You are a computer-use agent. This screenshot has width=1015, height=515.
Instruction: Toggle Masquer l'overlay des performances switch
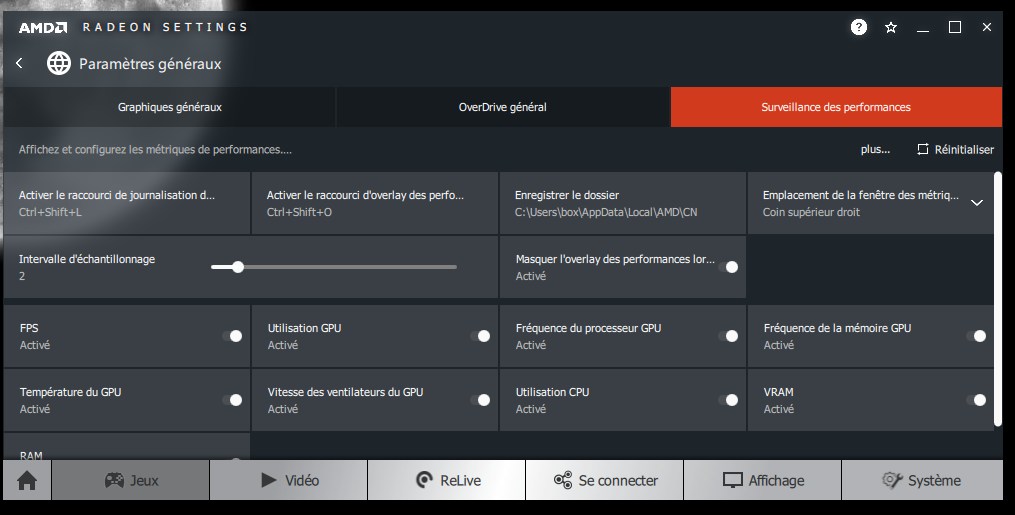tap(728, 267)
